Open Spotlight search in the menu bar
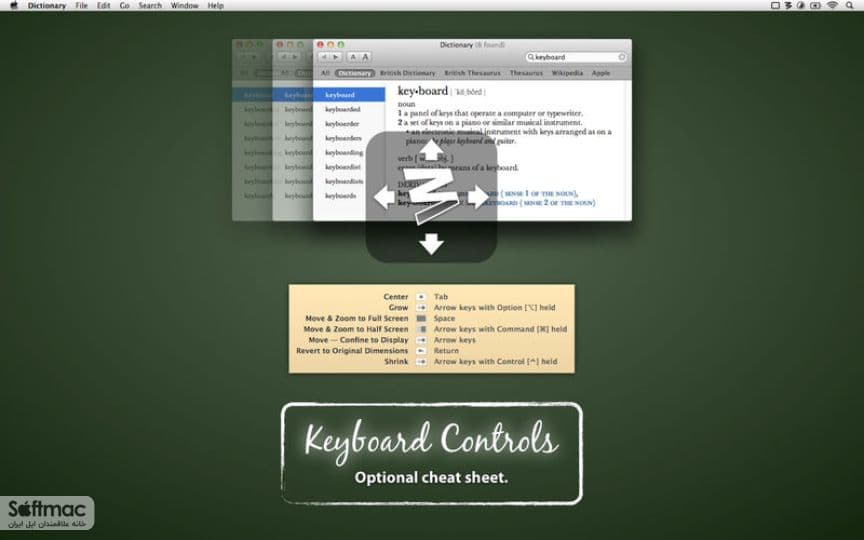864x540 pixels. 850,6
